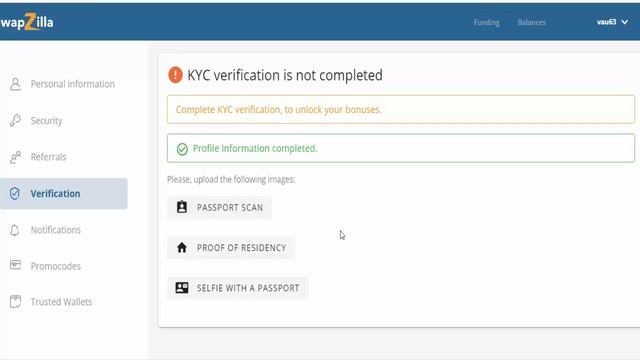Click the Personal information person icon
Image resolution: width=640 pixels, height=360 pixels.
(16, 84)
